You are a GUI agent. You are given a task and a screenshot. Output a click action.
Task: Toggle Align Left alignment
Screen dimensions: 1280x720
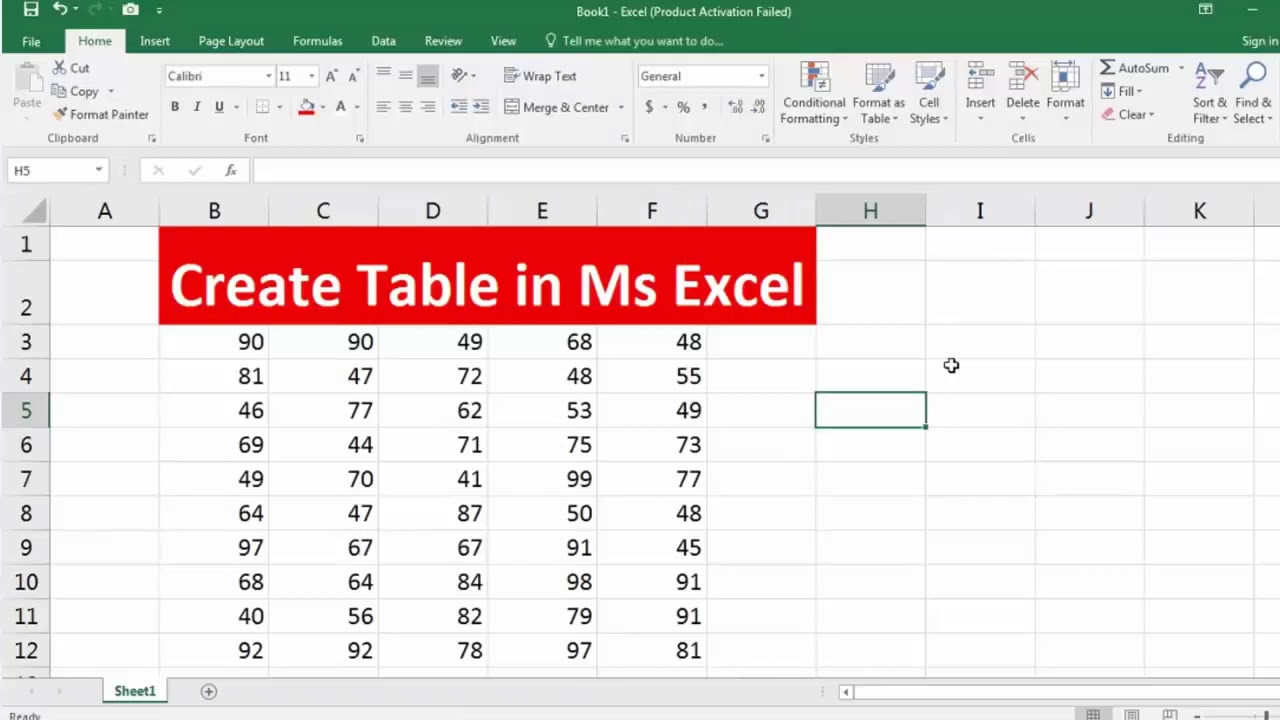pyautogui.click(x=383, y=107)
